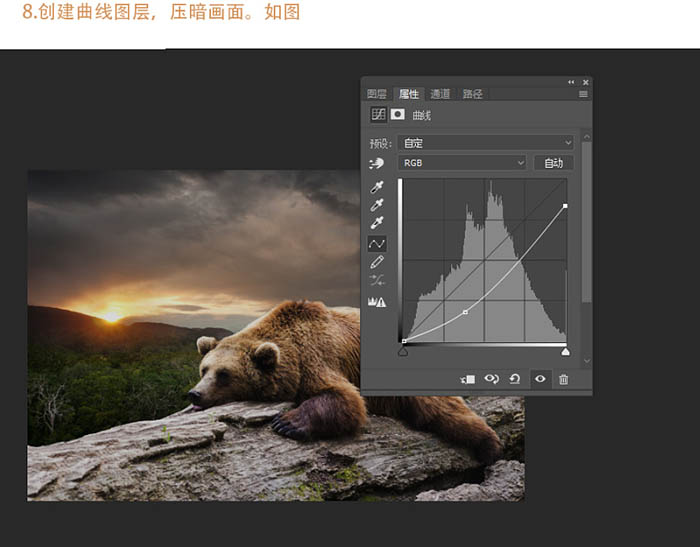Select the edit points curve tool
The width and height of the screenshot is (700, 547).
point(377,244)
